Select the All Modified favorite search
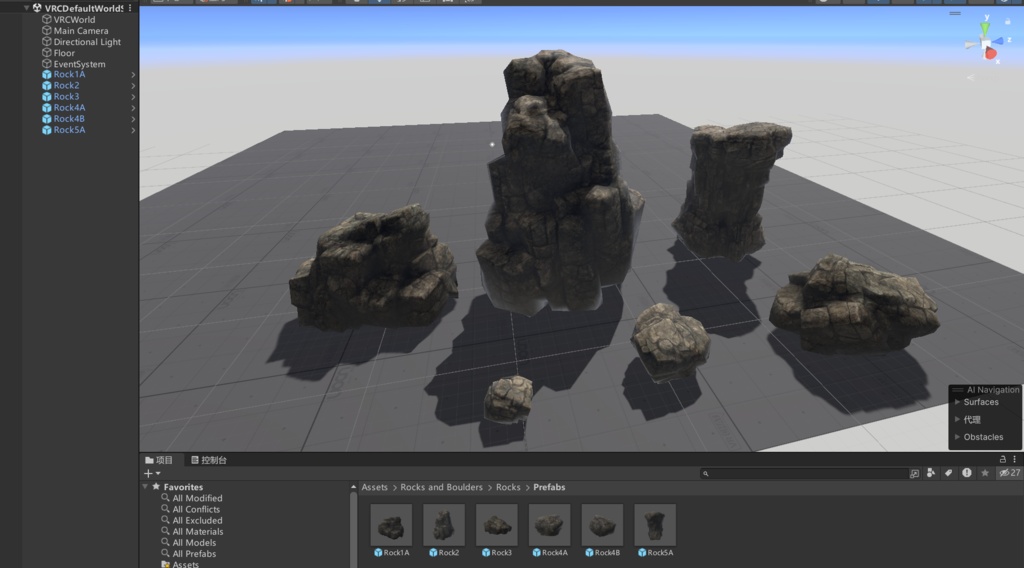 pyautogui.click(x=197, y=498)
